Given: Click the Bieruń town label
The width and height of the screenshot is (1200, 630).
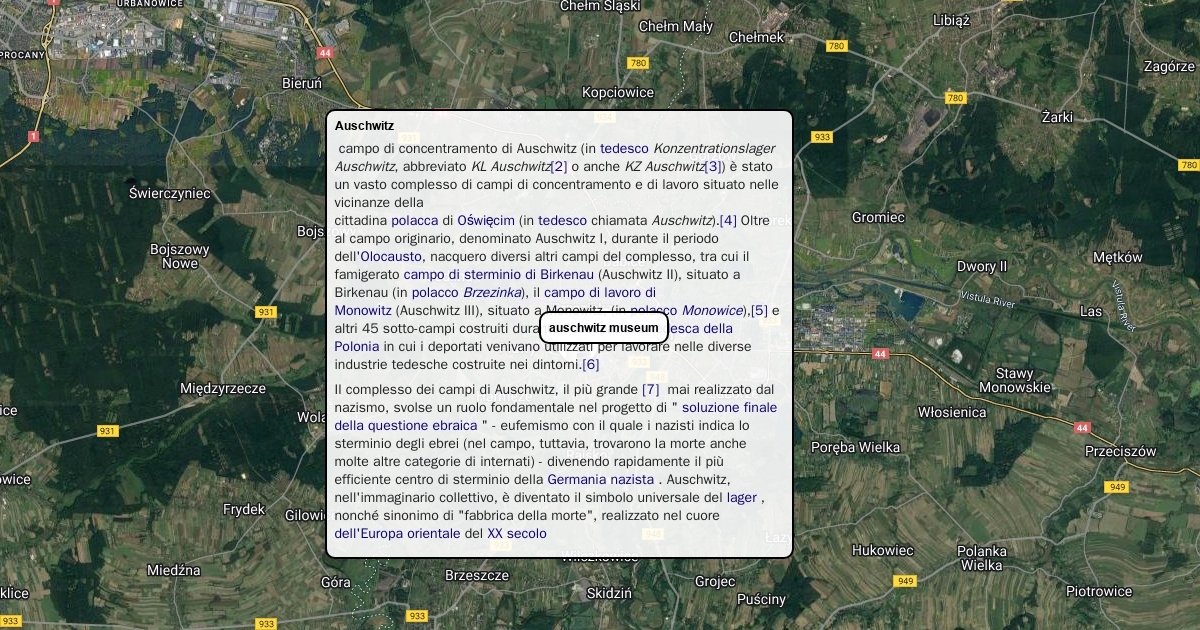Looking at the screenshot, I should tap(302, 83).
